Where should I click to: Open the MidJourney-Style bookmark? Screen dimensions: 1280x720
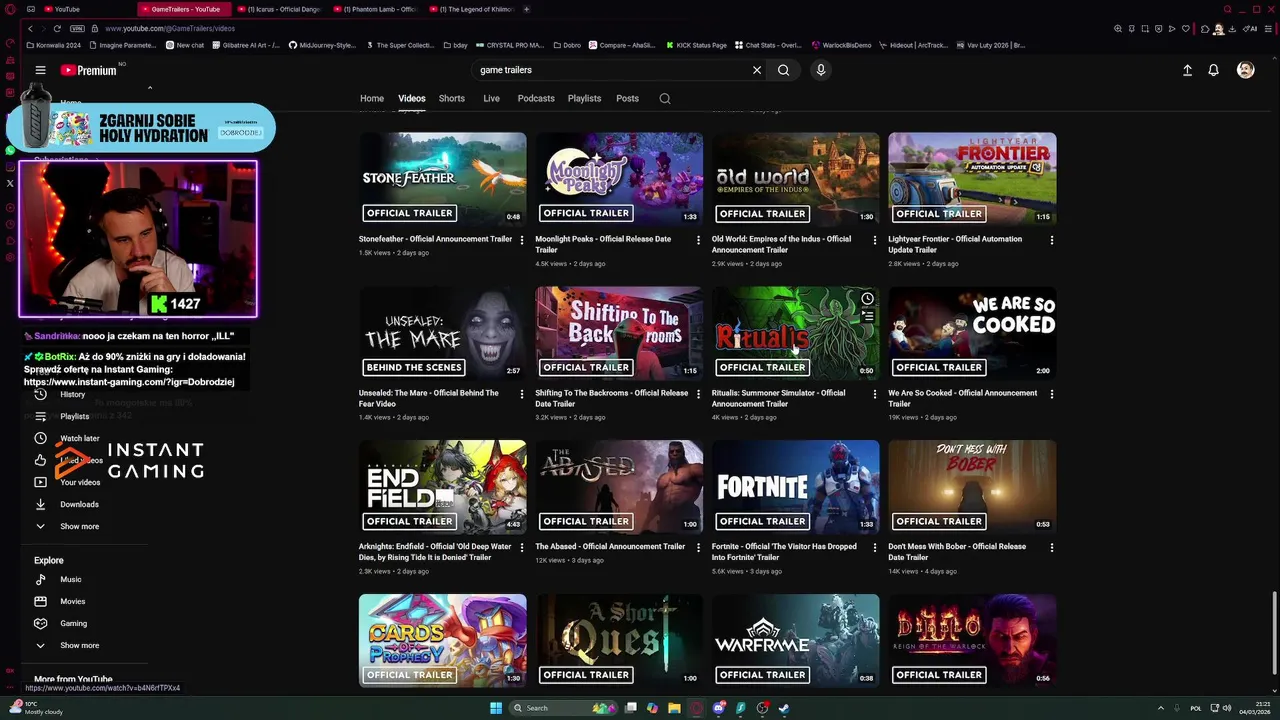tap(322, 45)
